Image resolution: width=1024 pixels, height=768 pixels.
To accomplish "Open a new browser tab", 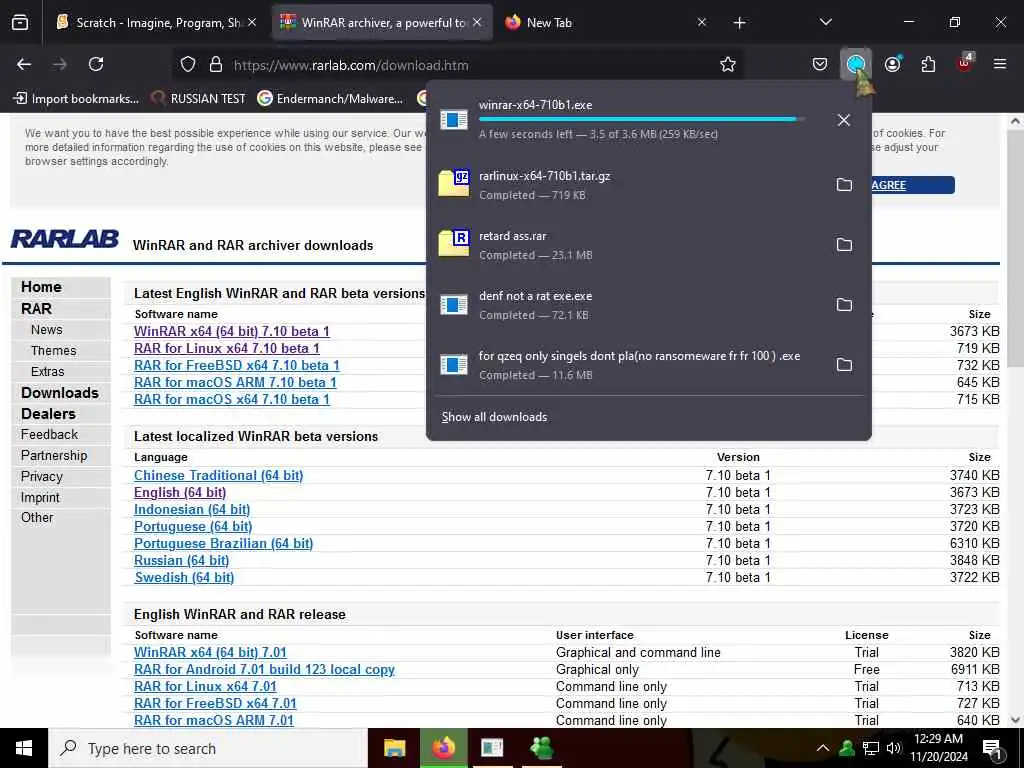I will click(739, 23).
